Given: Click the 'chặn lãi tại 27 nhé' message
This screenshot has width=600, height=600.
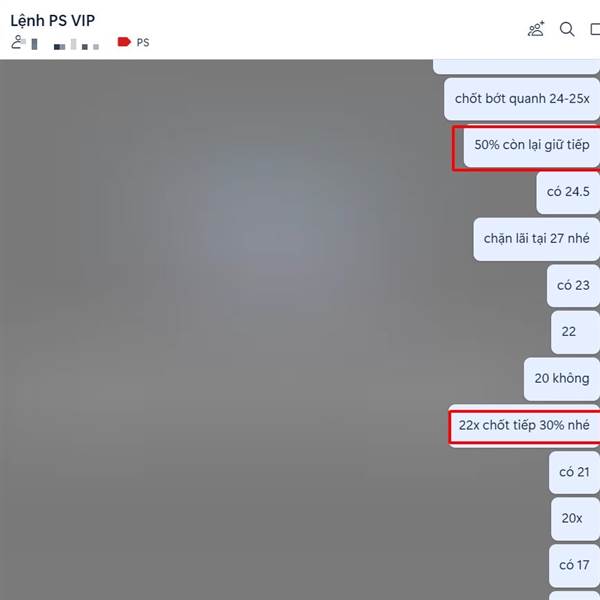Looking at the screenshot, I should pos(536,239).
